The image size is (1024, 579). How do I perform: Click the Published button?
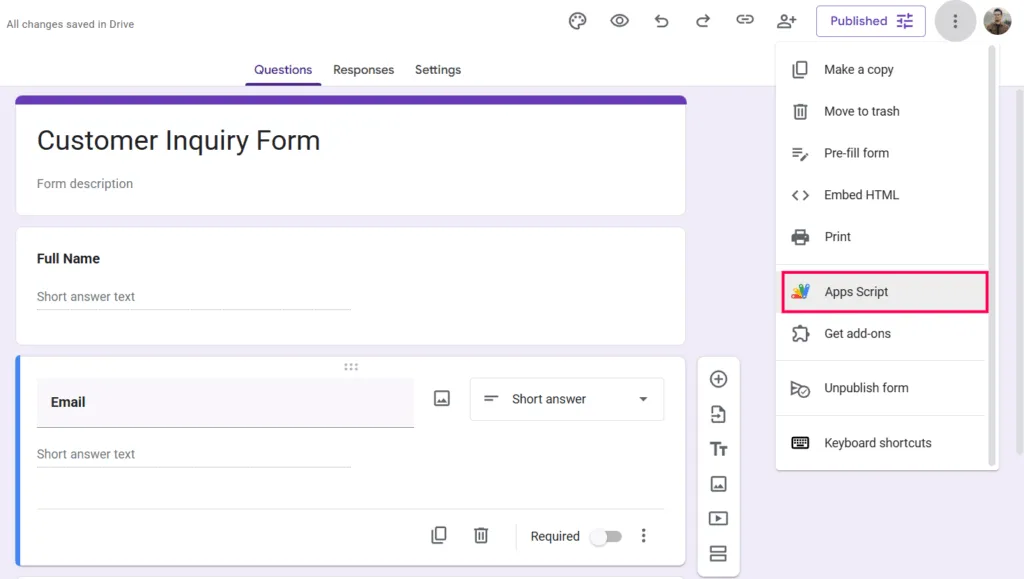859,20
